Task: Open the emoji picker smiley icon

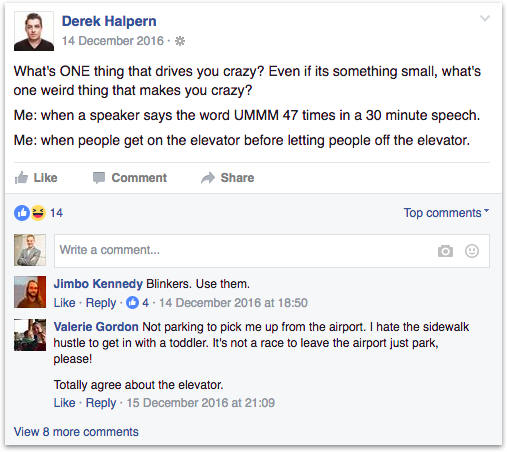Action: pyautogui.click(x=472, y=251)
